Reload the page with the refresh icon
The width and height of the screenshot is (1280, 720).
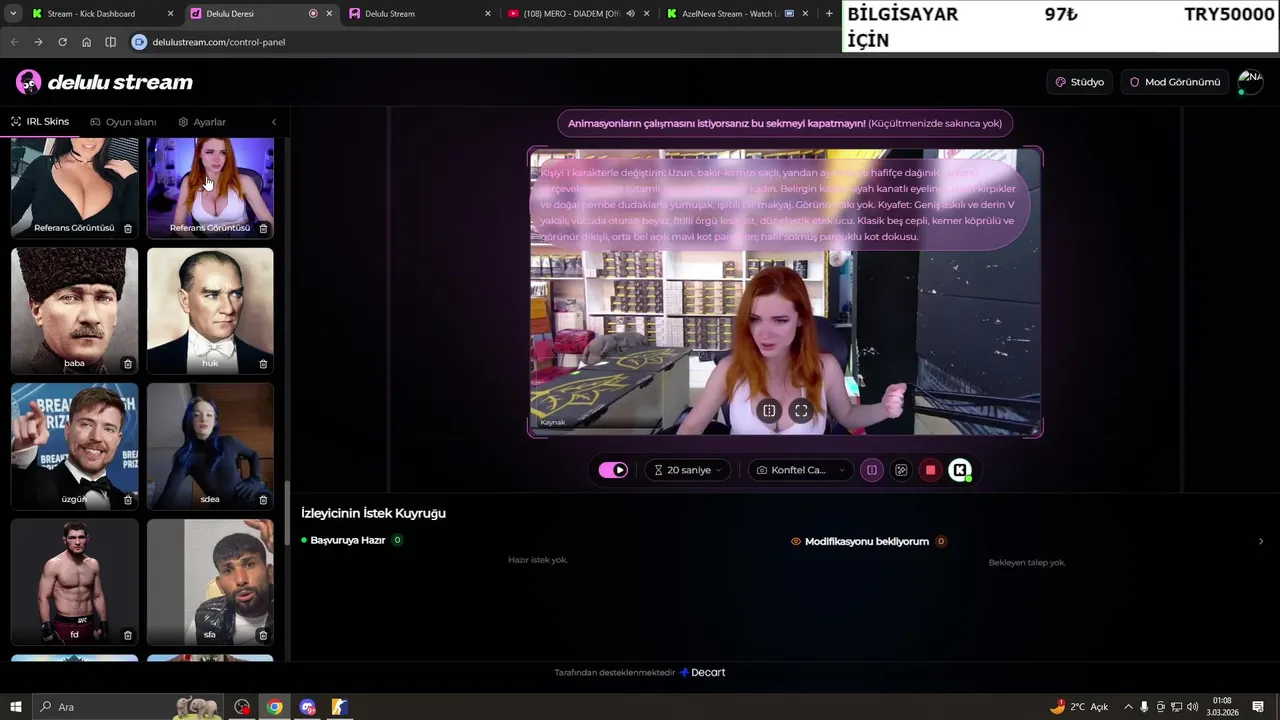[x=62, y=42]
